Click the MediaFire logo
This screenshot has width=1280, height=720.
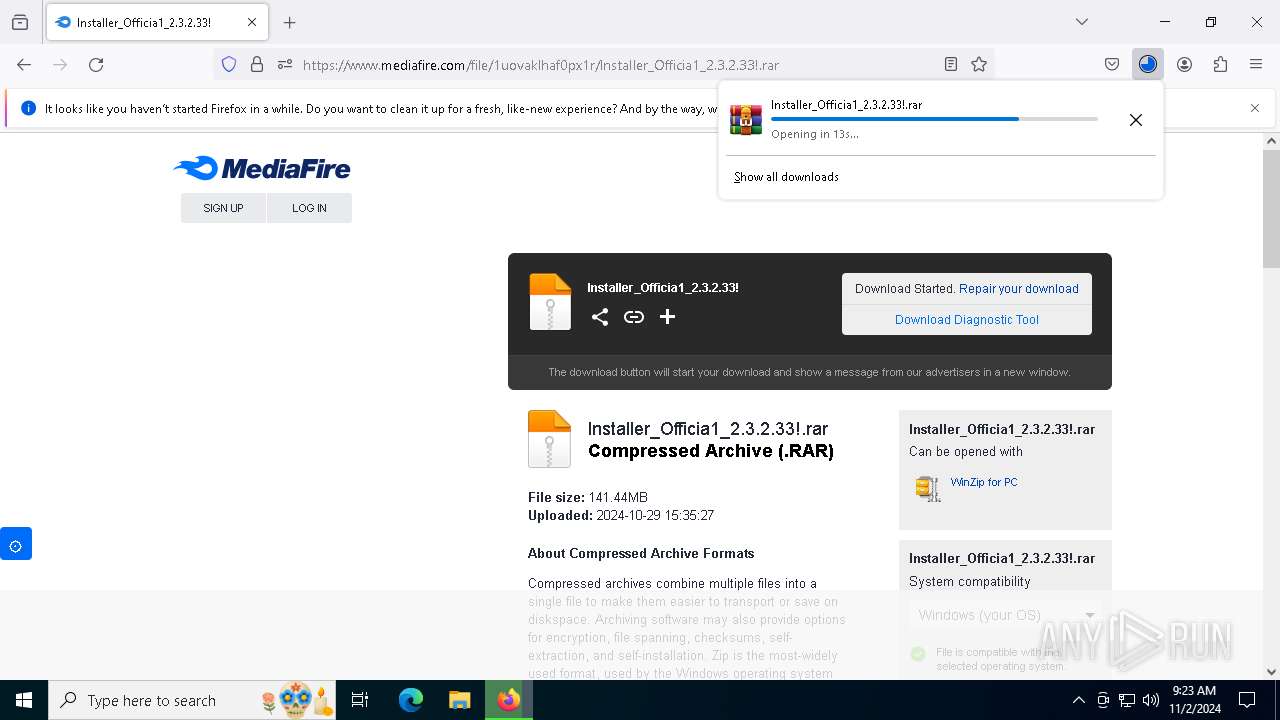coord(262,168)
